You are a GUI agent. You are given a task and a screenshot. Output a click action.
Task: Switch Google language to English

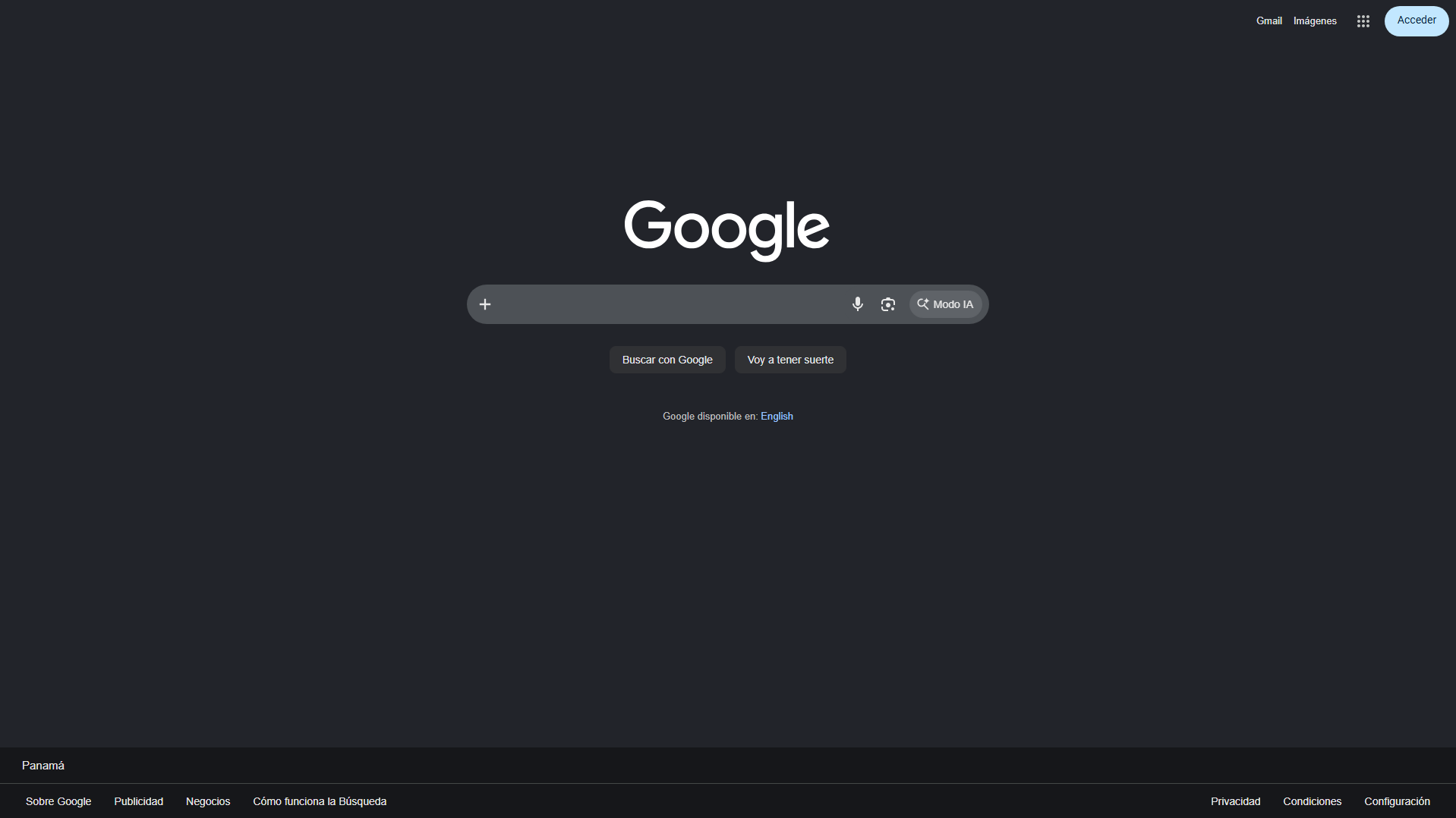pyautogui.click(x=777, y=416)
